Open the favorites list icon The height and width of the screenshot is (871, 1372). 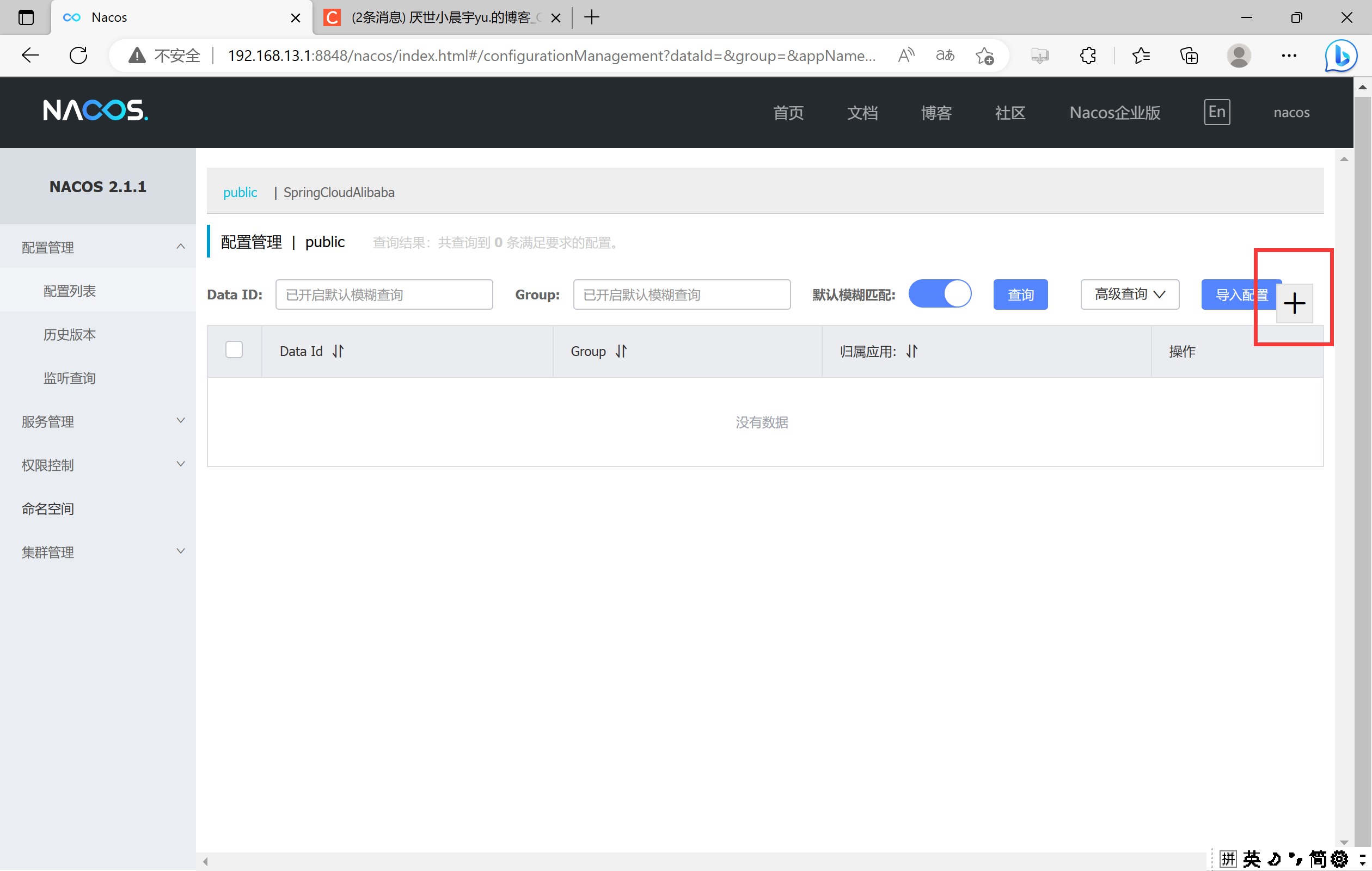tap(1141, 56)
